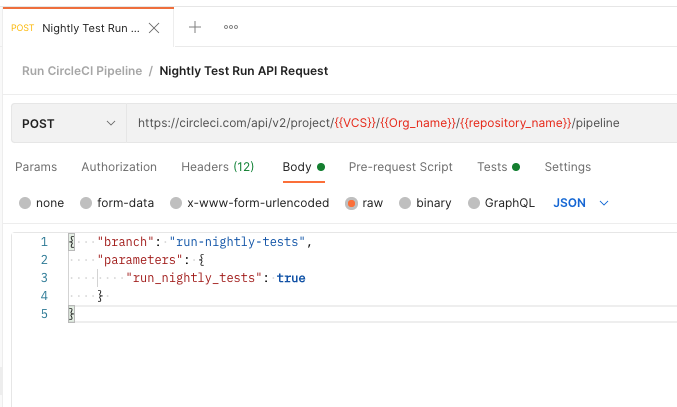Select the raw body type radio
This screenshot has width=677, height=407.
tap(351, 203)
